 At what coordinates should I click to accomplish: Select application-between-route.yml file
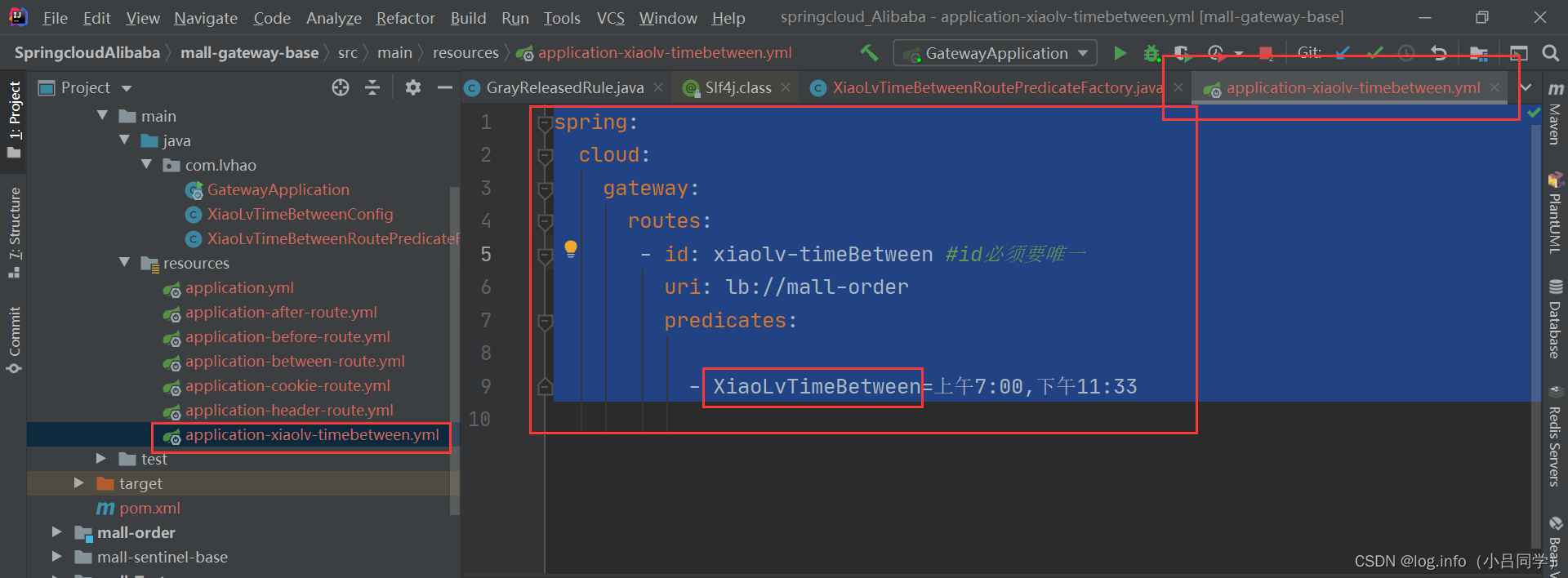click(x=294, y=361)
